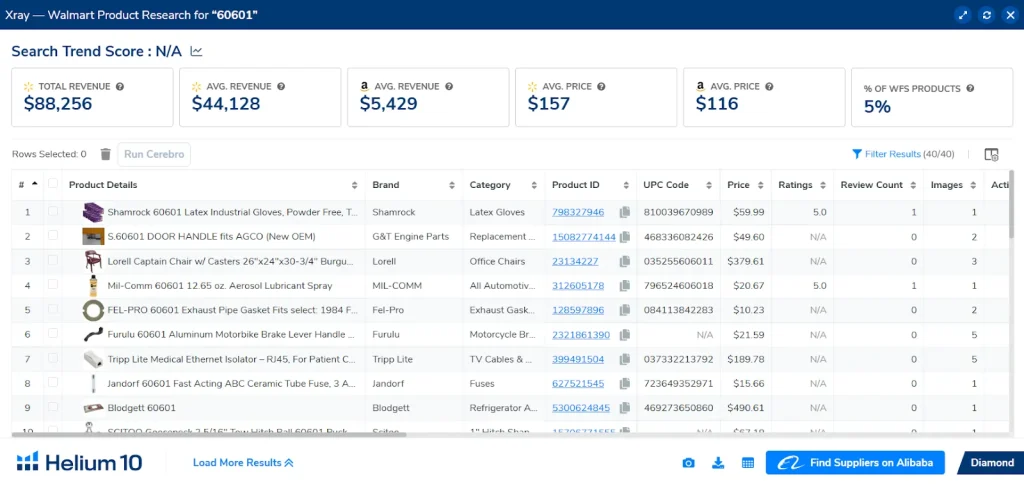Click the Run Cerebro button

pyautogui.click(x=154, y=154)
